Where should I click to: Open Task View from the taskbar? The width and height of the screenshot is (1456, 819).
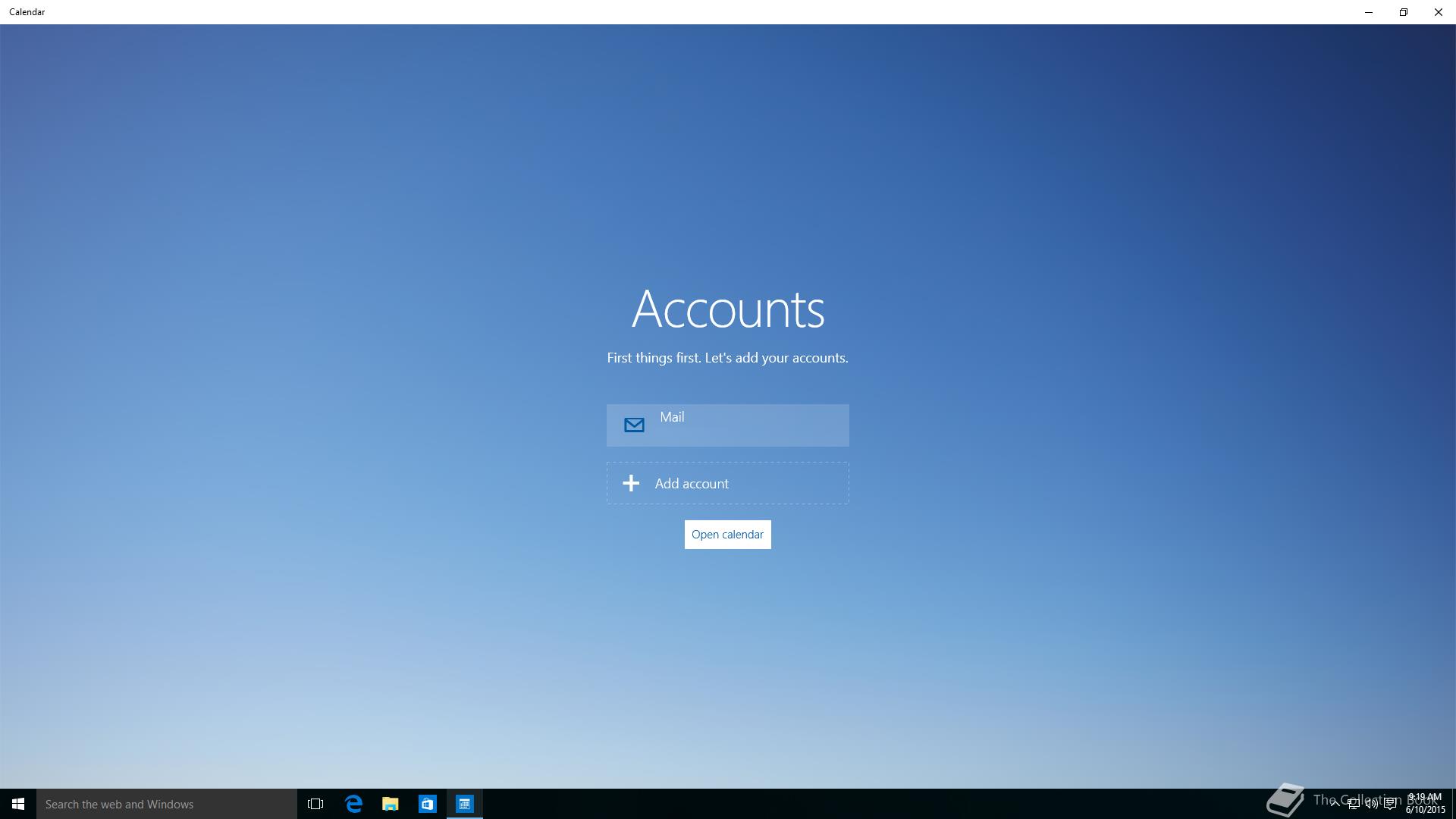(x=315, y=804)
